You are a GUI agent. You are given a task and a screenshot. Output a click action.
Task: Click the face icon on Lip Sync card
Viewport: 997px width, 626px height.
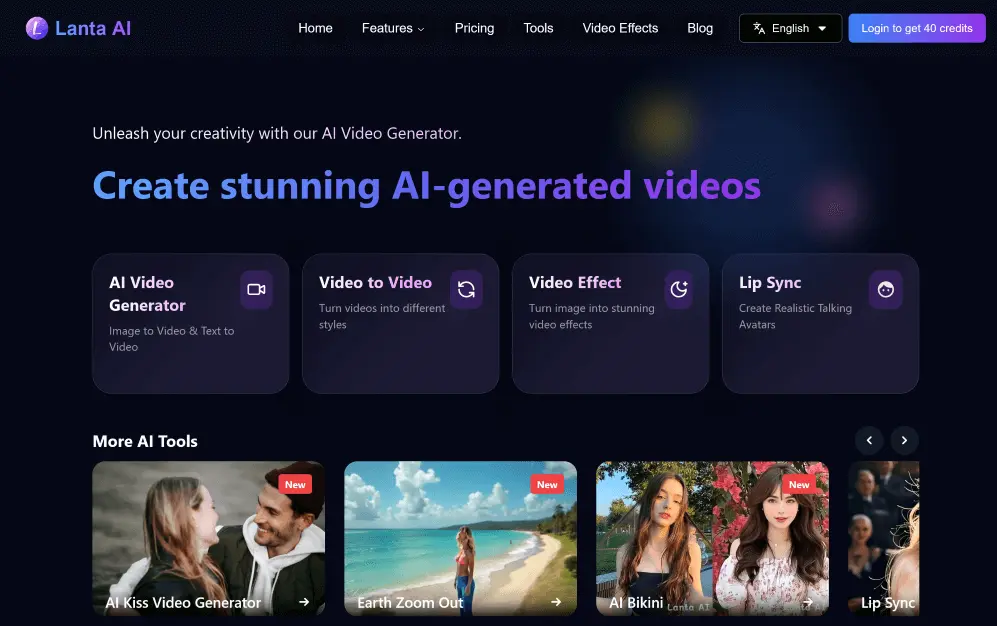(885, 290)
